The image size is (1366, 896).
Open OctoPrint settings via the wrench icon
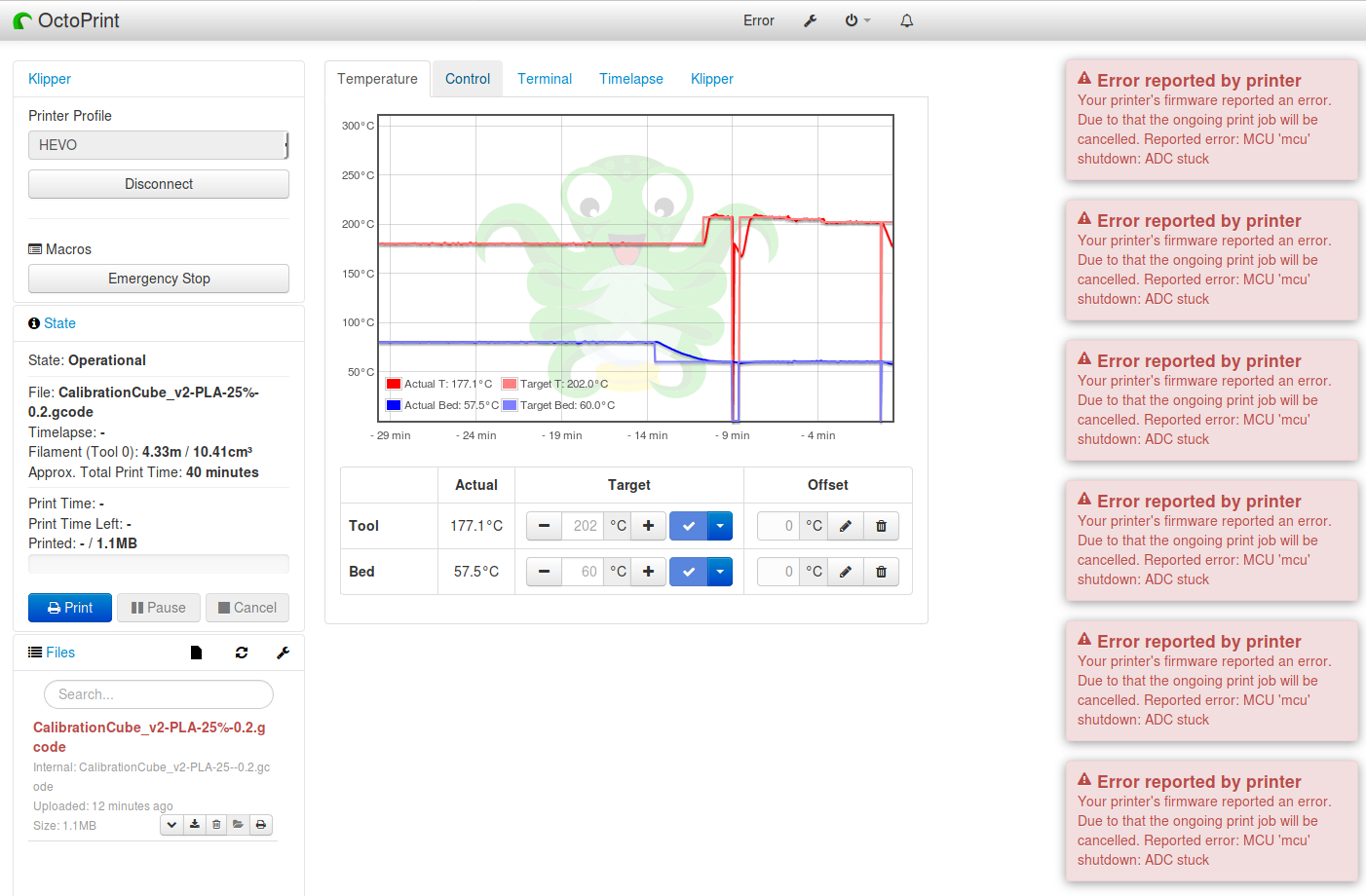point(810,20)
